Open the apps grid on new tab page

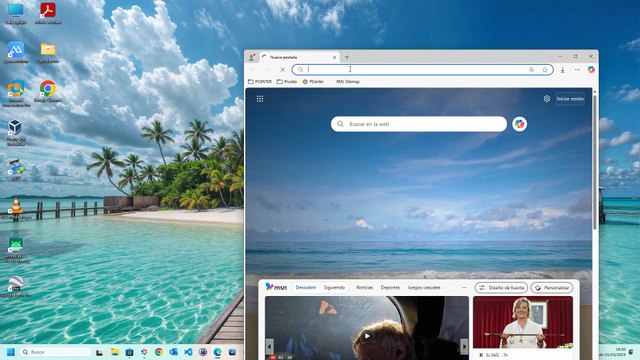tap(260, 99)
